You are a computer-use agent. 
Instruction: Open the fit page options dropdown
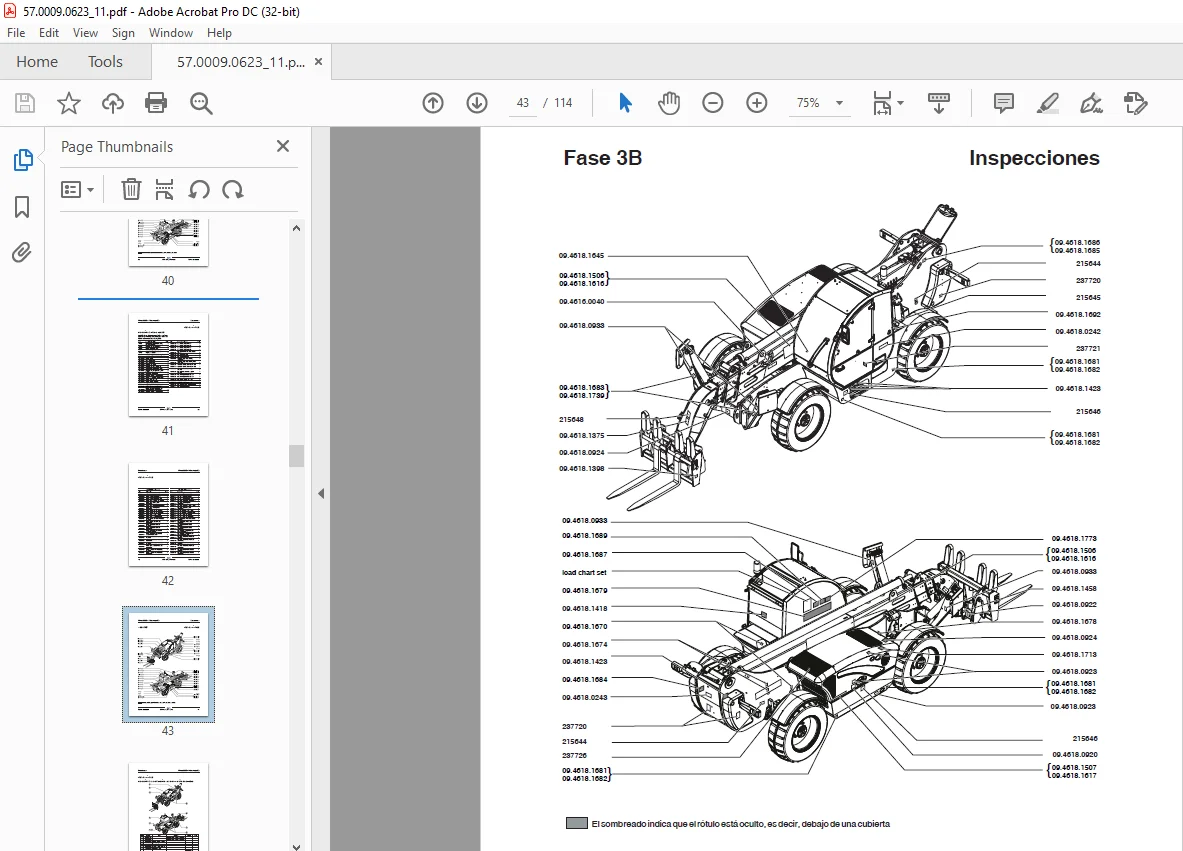pyautogui.click(x=888, y=103)
